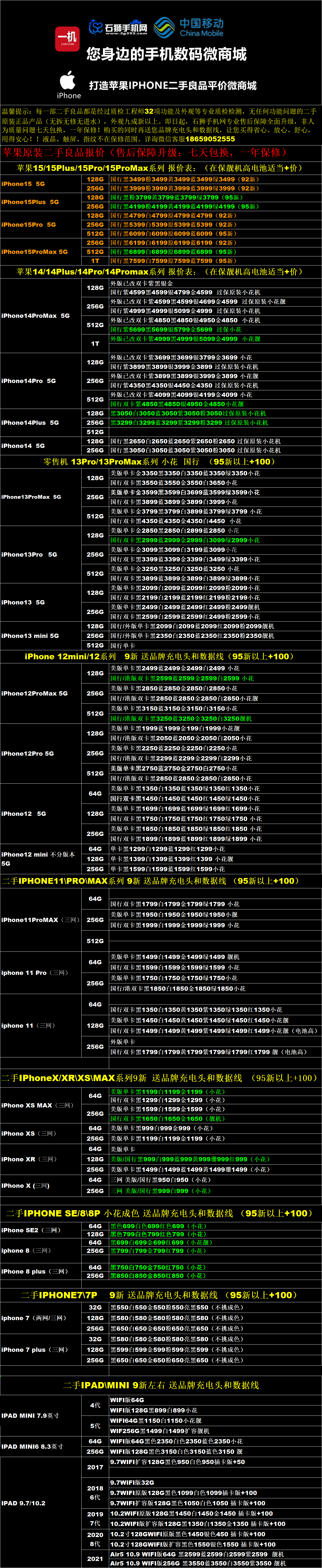
Task: Click the iPhone14ProMax 5G model label
Action: point(35,315)
